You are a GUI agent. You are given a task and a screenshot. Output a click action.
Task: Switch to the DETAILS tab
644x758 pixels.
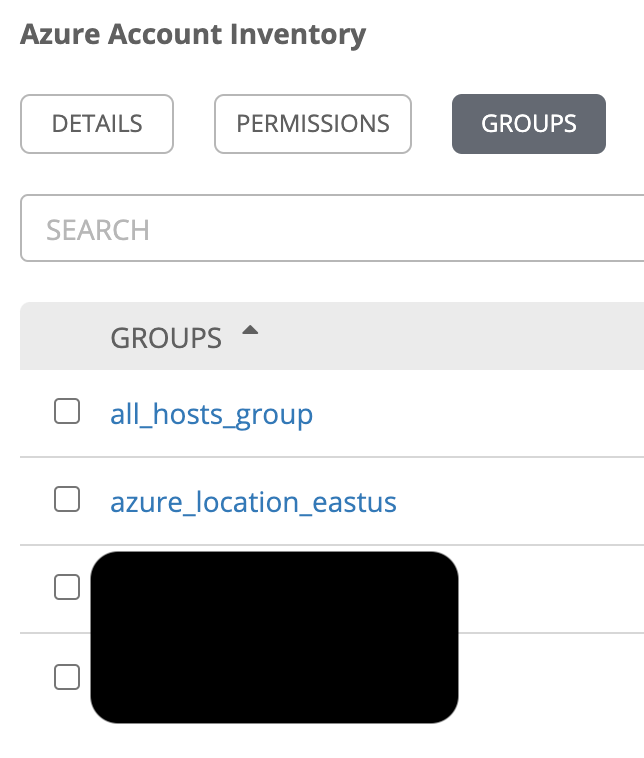(x=97, y=124)
